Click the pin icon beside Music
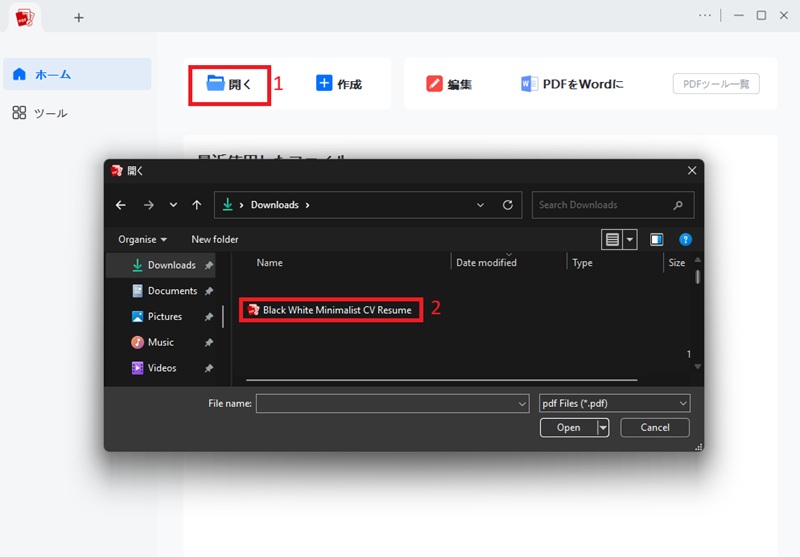800x557 pixels. coord(209,343)
